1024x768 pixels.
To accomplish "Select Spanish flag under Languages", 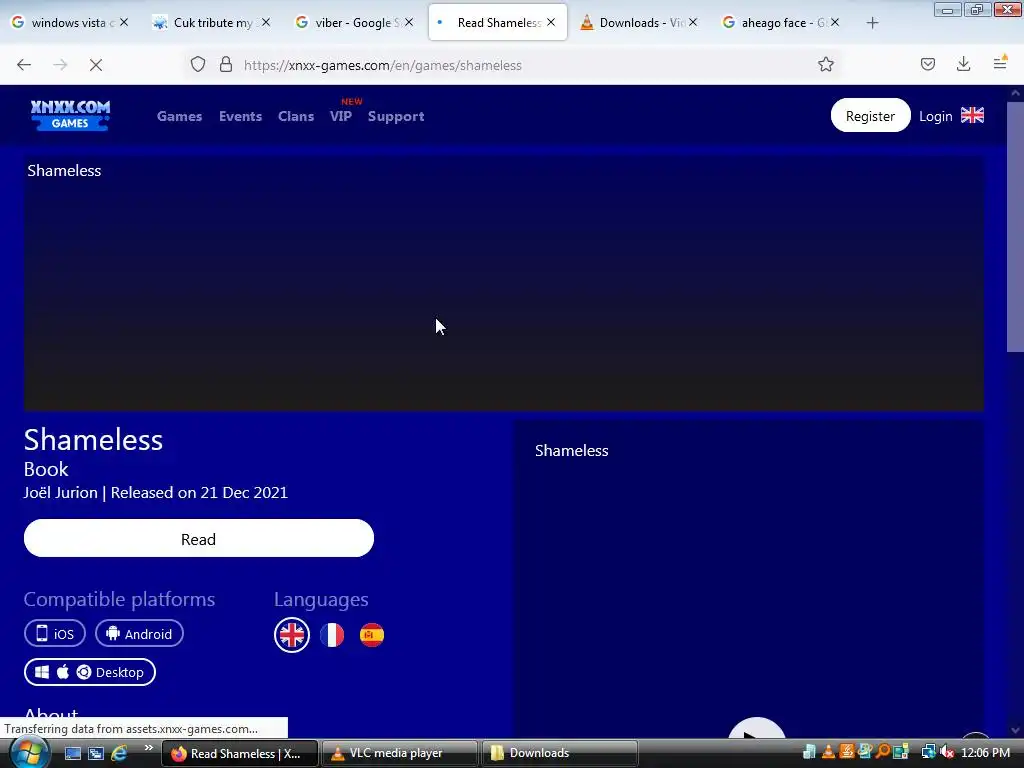I will click(x=372, y=635).
